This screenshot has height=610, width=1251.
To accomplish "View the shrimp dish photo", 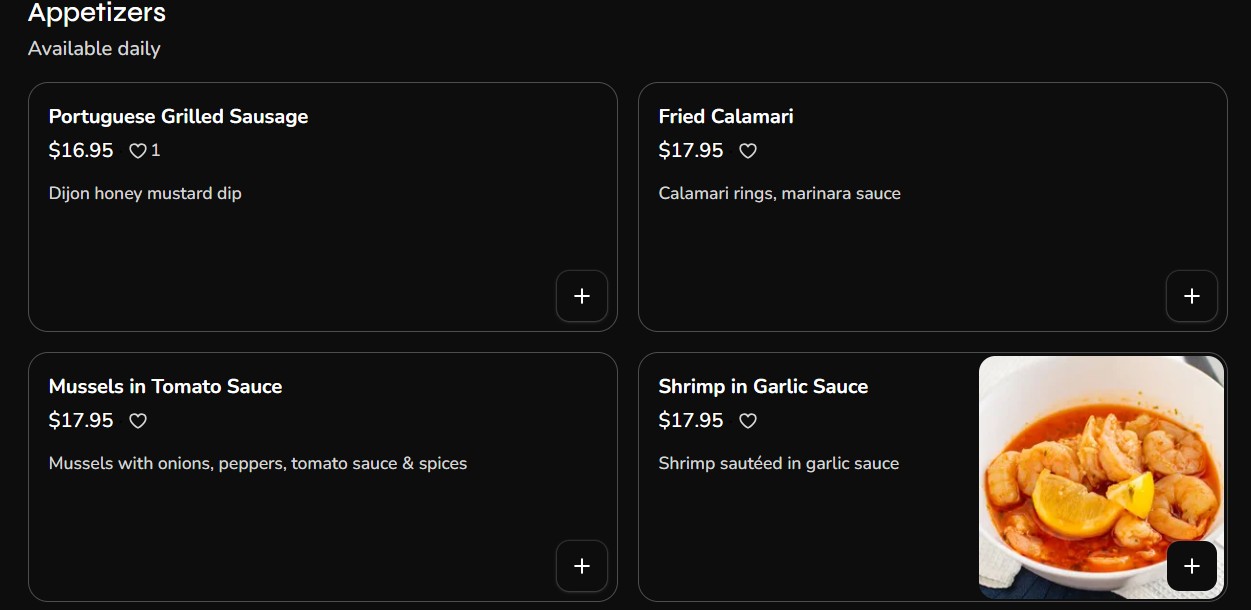I will [1100, 460].
